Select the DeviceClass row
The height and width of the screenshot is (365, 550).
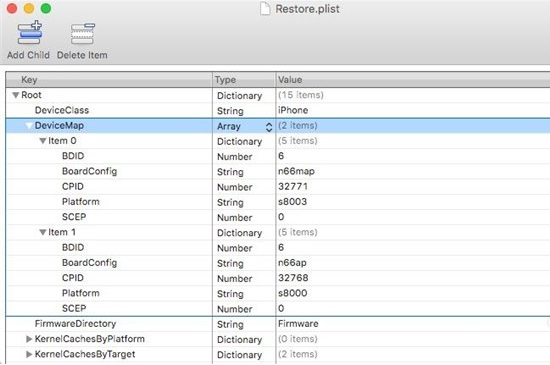point(278,110)
